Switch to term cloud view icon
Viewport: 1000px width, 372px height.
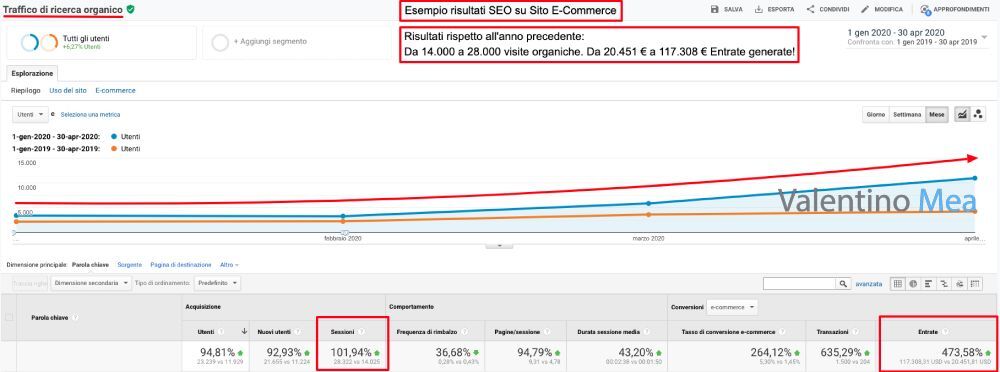point(959,283)
